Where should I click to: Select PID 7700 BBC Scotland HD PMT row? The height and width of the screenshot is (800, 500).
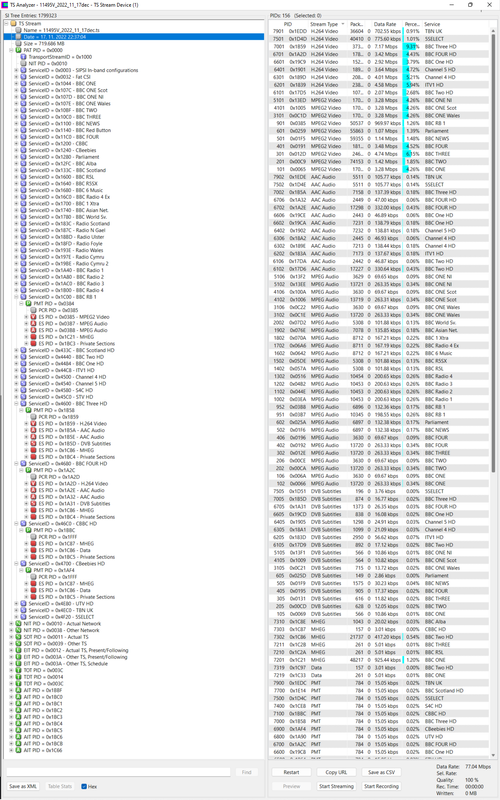pos(380,691)
